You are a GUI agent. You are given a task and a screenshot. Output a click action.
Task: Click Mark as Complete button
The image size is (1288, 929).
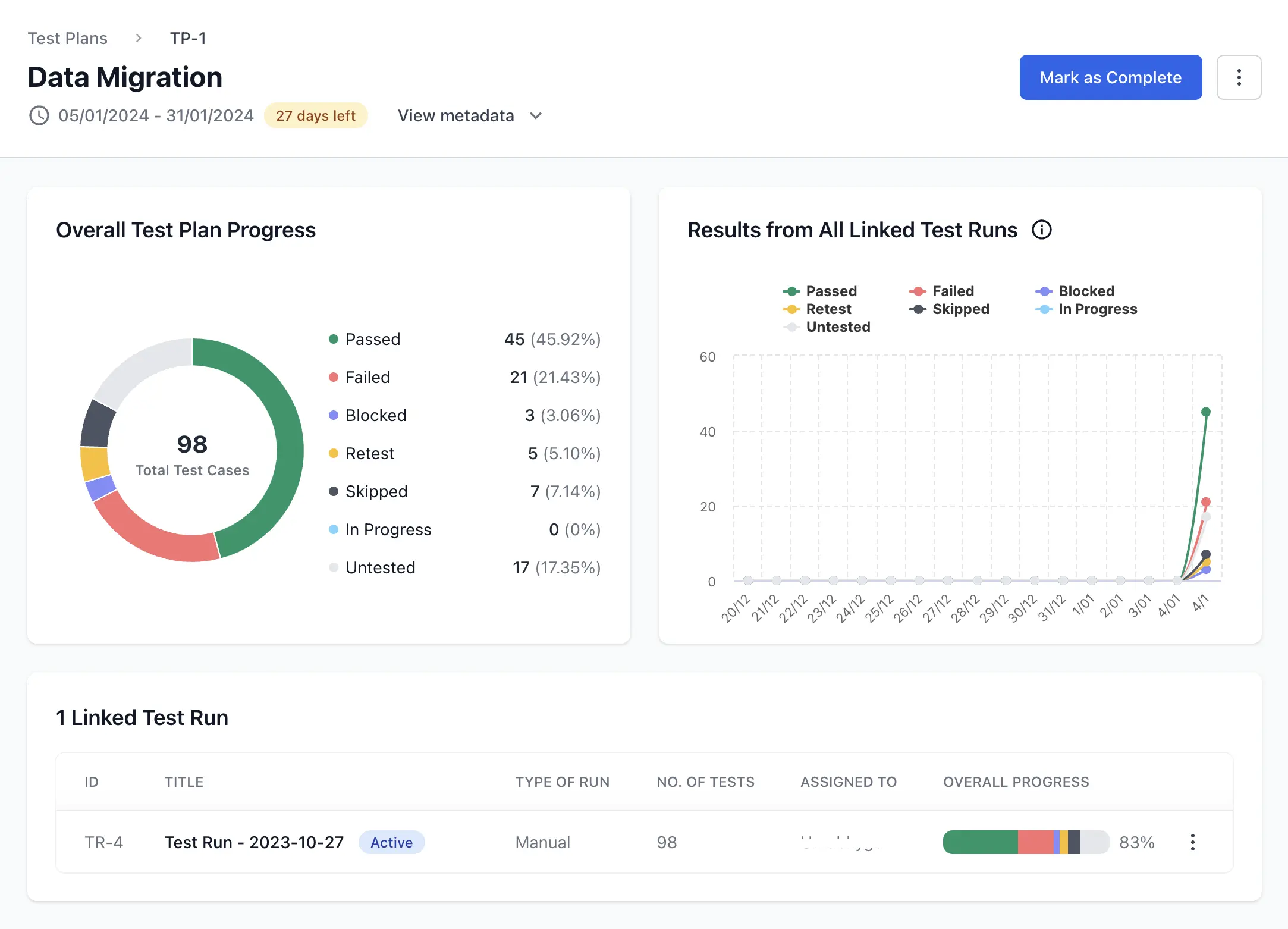click(1110, 77)
